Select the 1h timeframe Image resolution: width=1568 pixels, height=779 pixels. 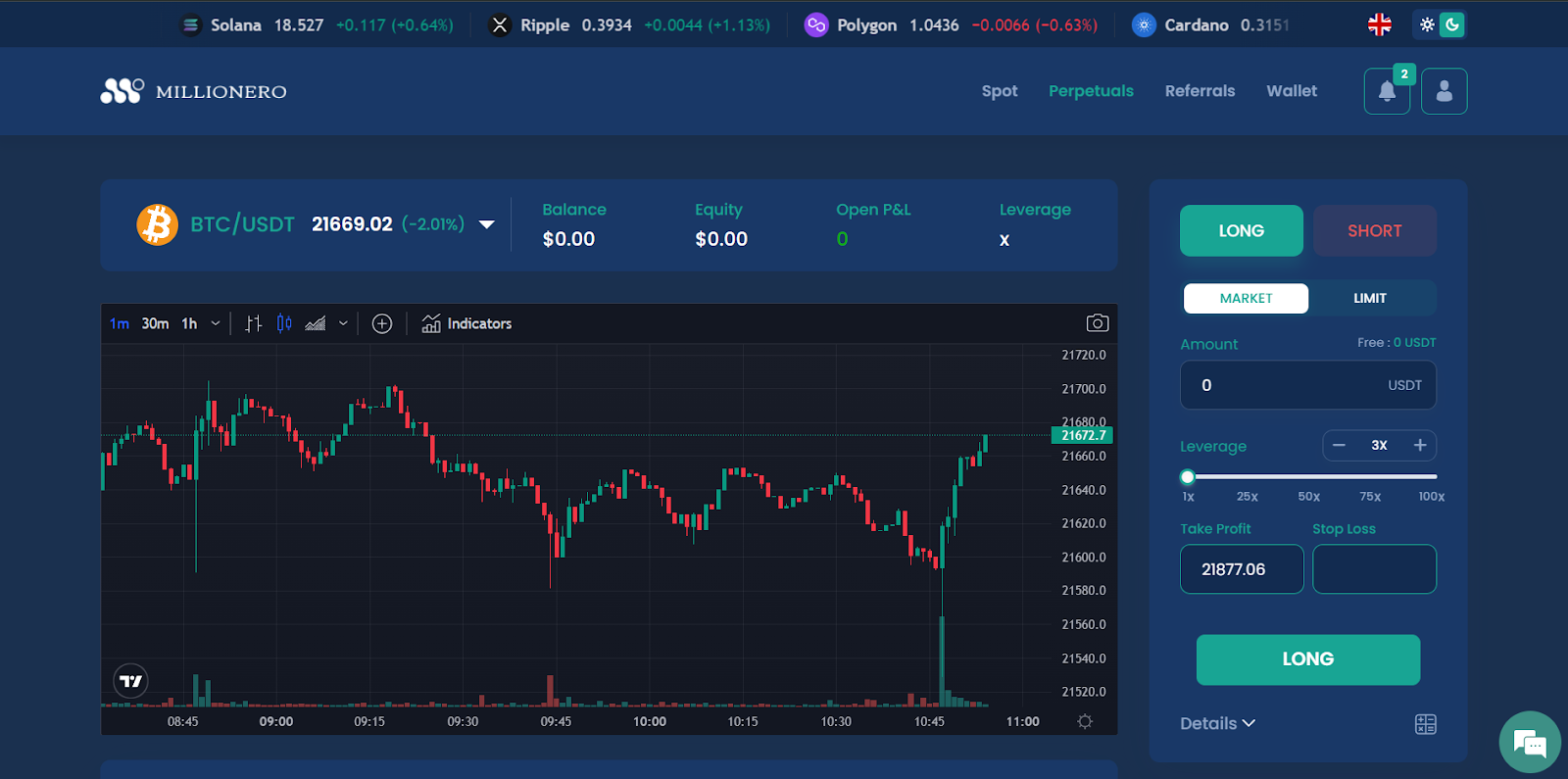(x=189, y=323)
